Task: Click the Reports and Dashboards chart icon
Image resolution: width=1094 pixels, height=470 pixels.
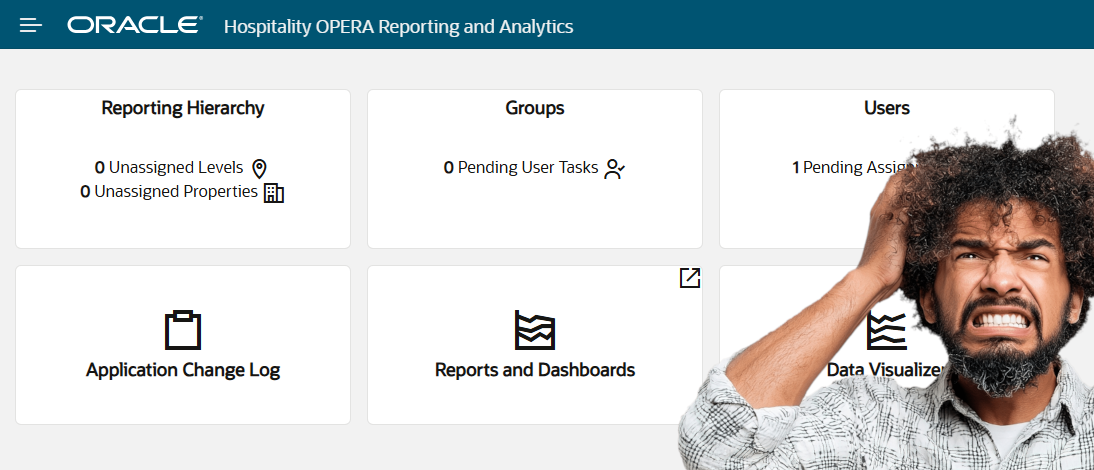Action: (535, 330)
